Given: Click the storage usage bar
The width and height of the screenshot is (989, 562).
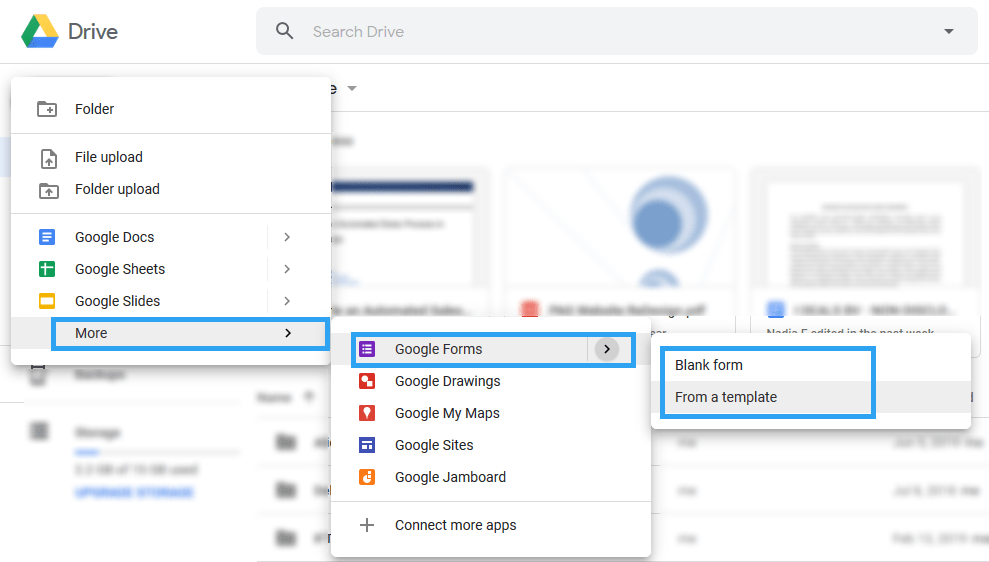Looking at the screenshot, I should coord(156,452).
